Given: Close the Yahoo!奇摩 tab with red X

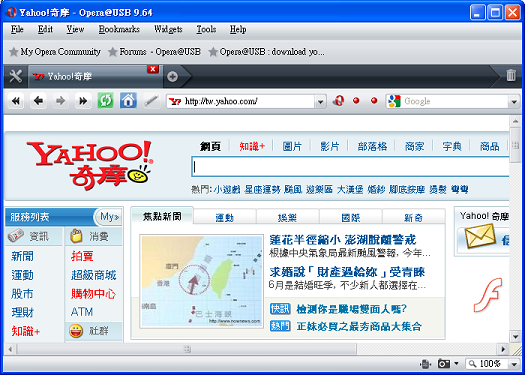Looking at the screenshot, I should (x=153, y=69).
